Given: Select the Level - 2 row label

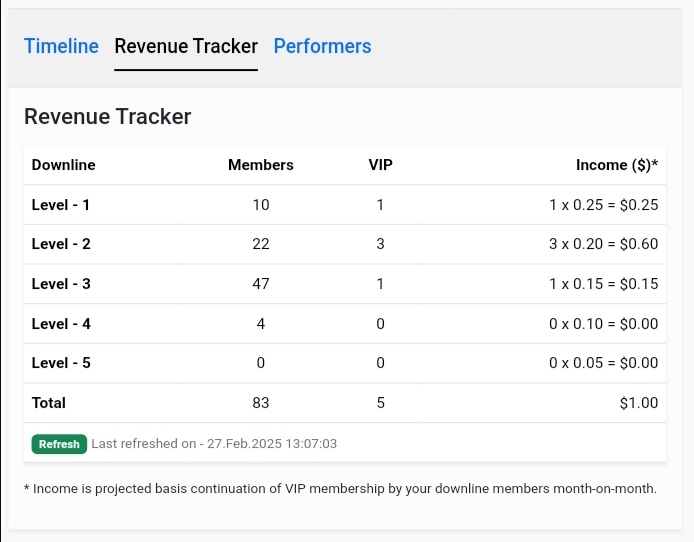Looking at the screenshot, I should pyautogui.click(x=61, y=244).
